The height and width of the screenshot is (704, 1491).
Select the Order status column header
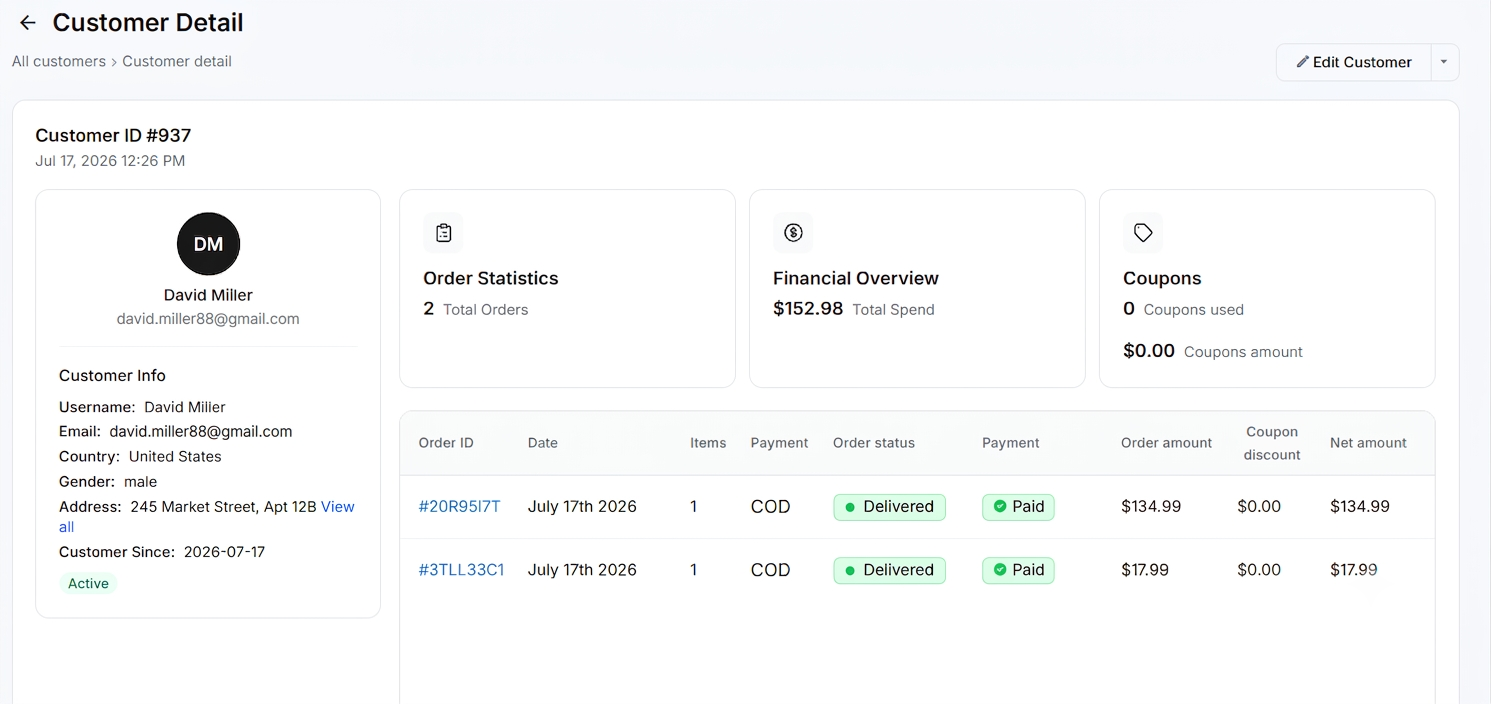point(874,443)
